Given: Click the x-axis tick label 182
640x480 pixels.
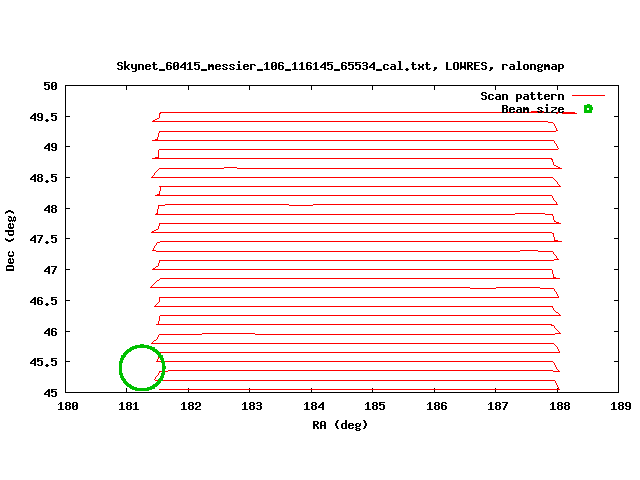Looking at the screenshot, I should click(x=191, y=406).
